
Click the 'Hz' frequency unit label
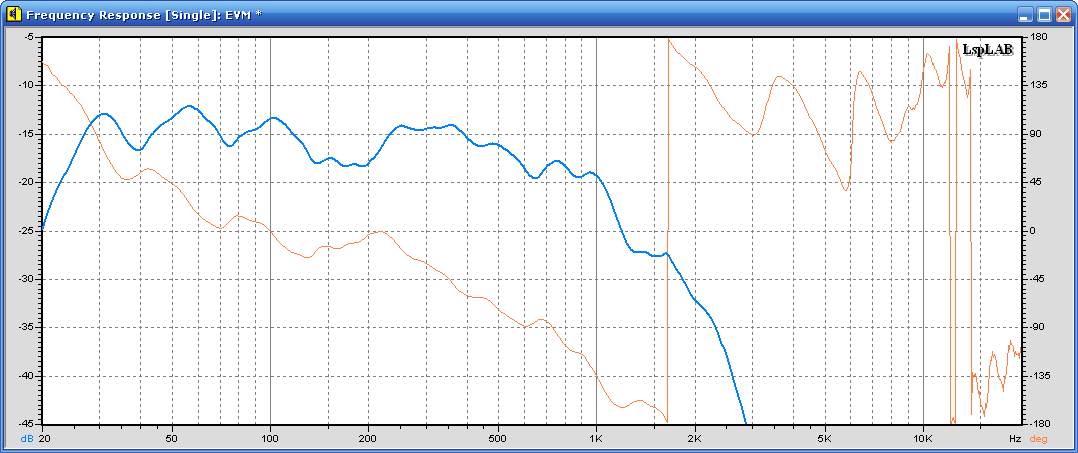point(1015,438)
